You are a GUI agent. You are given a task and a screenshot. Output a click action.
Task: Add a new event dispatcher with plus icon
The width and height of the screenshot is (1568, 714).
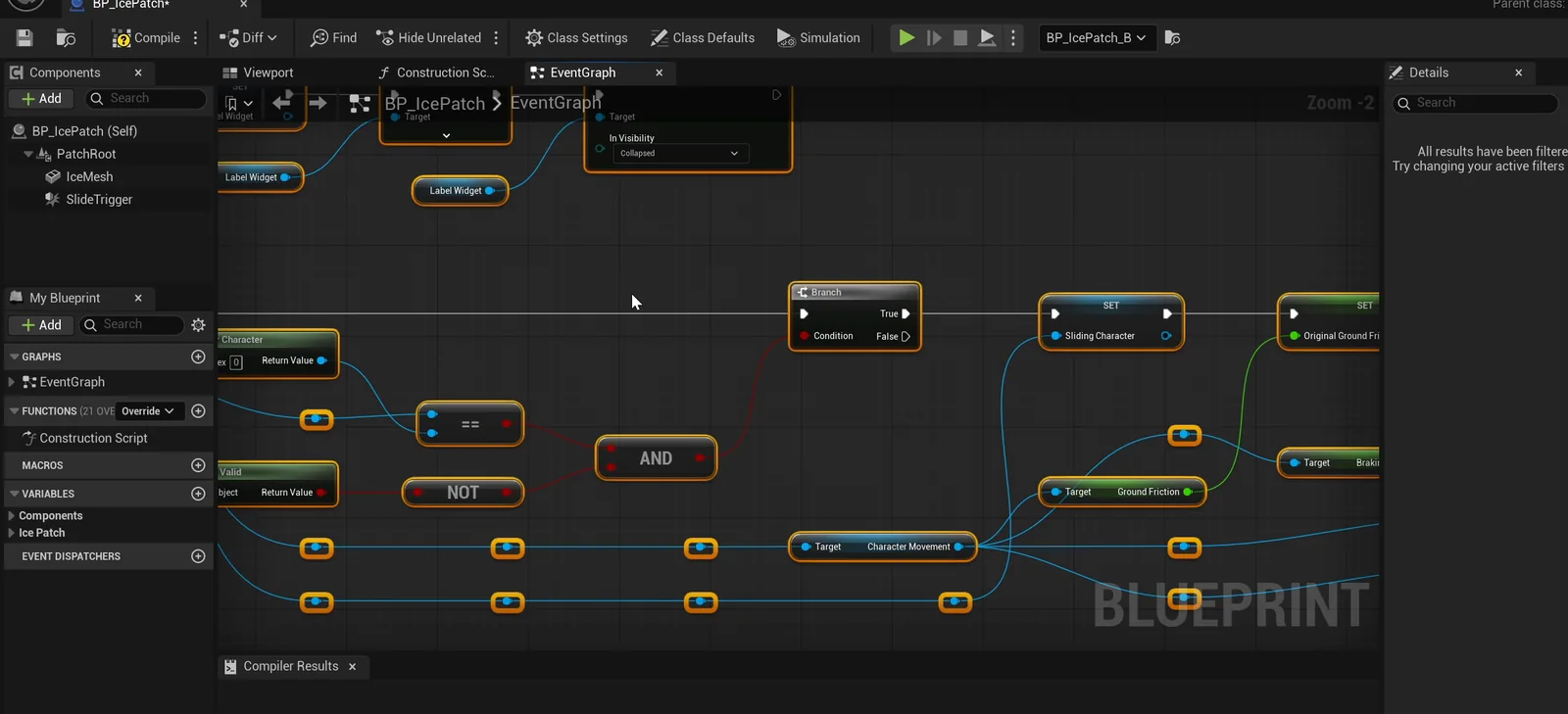(198, 556)
